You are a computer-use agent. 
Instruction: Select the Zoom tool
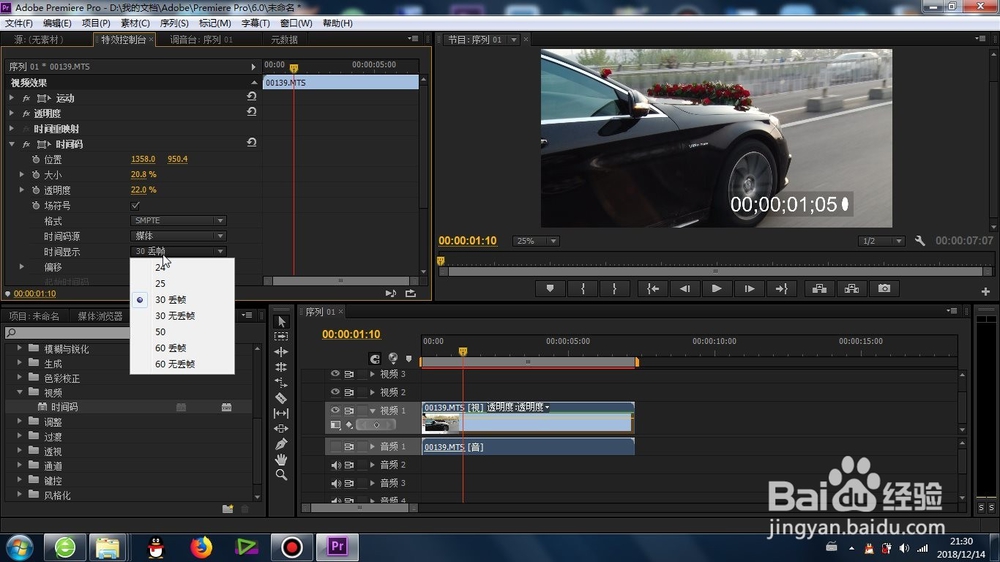(281, 475)
